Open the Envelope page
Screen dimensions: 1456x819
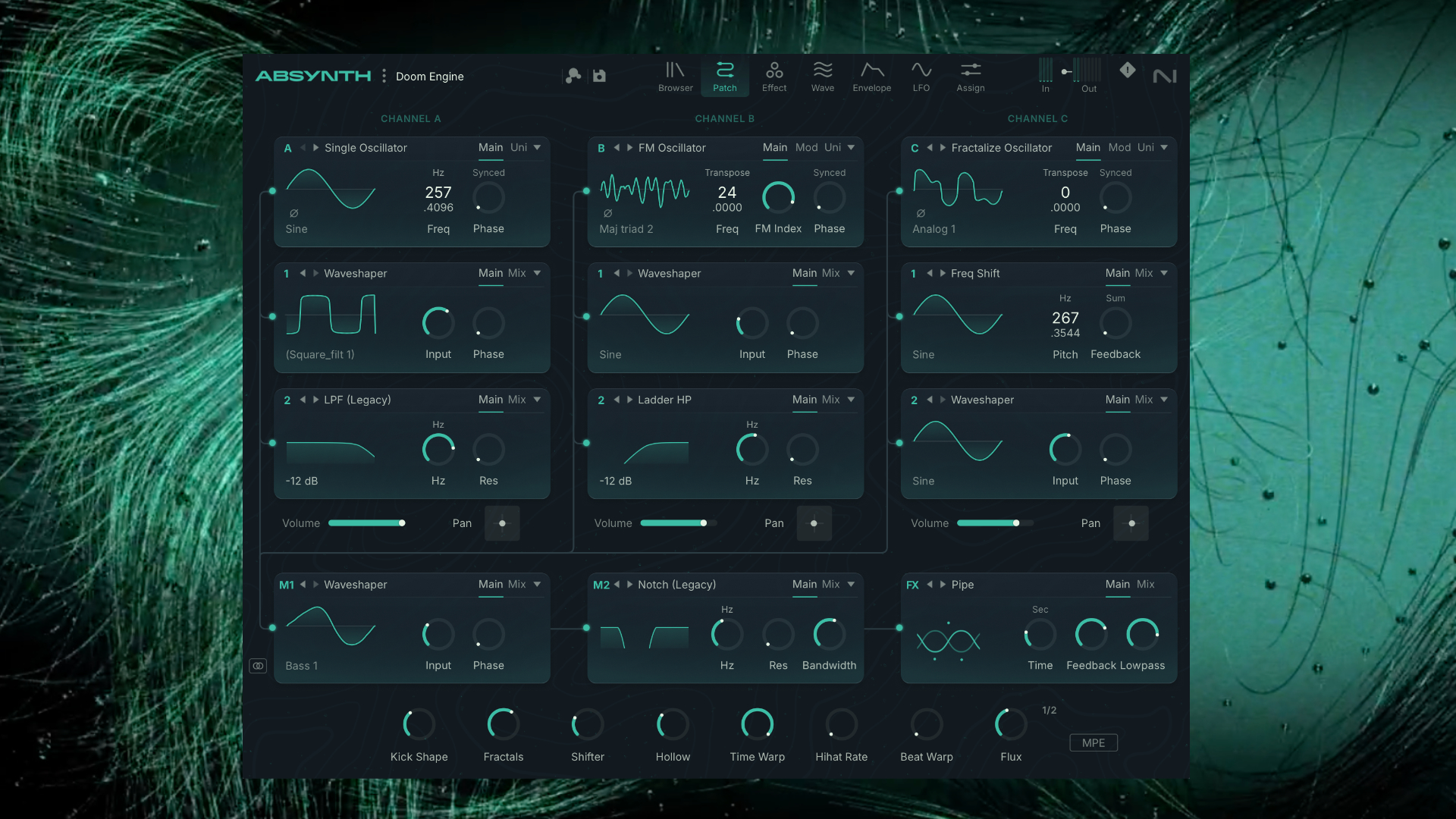click(x=871, y=77)
